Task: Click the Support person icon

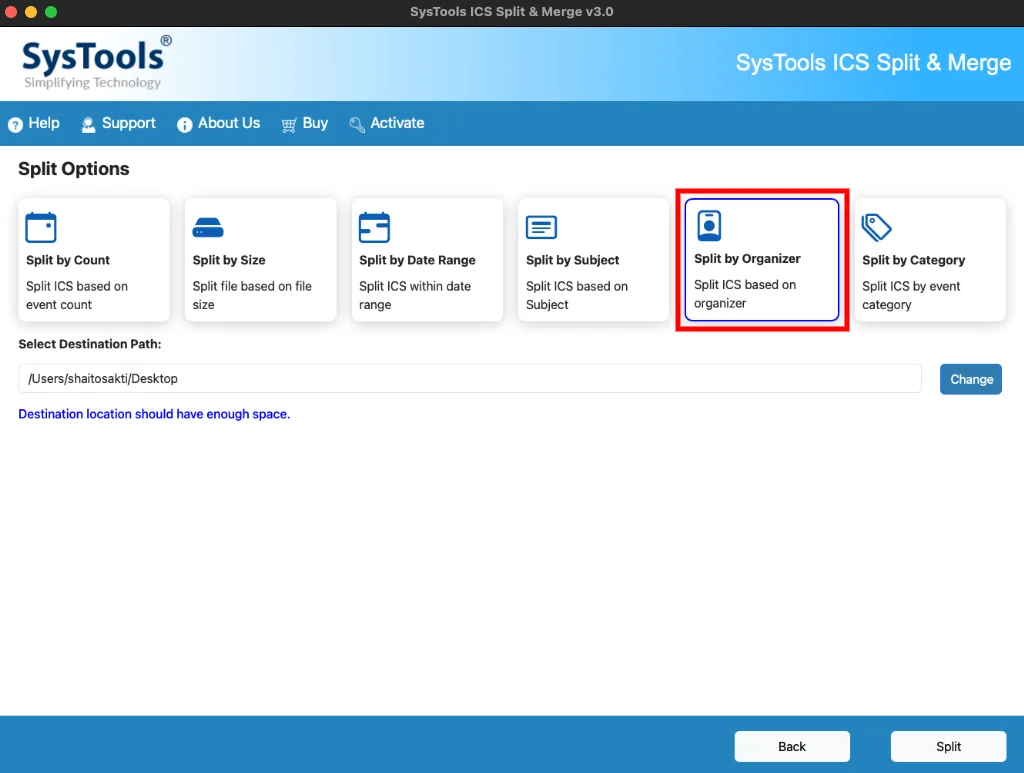Action: (x=88, y=124)
